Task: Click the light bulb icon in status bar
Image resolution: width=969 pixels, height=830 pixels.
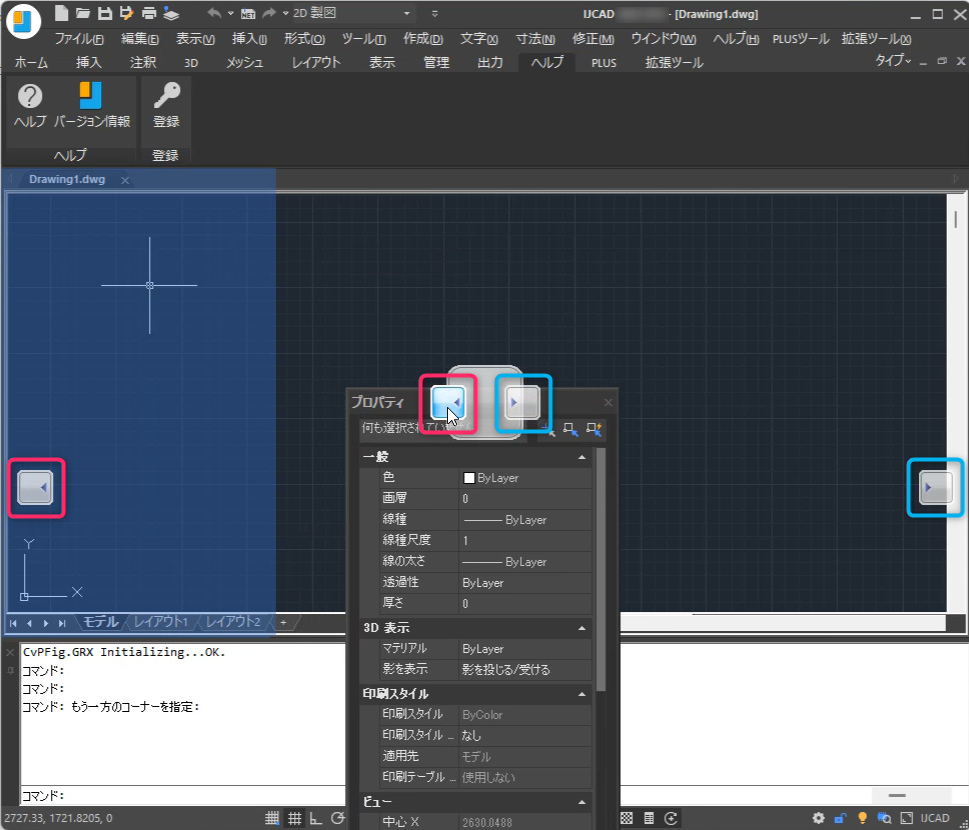Action: coord(862,818)
